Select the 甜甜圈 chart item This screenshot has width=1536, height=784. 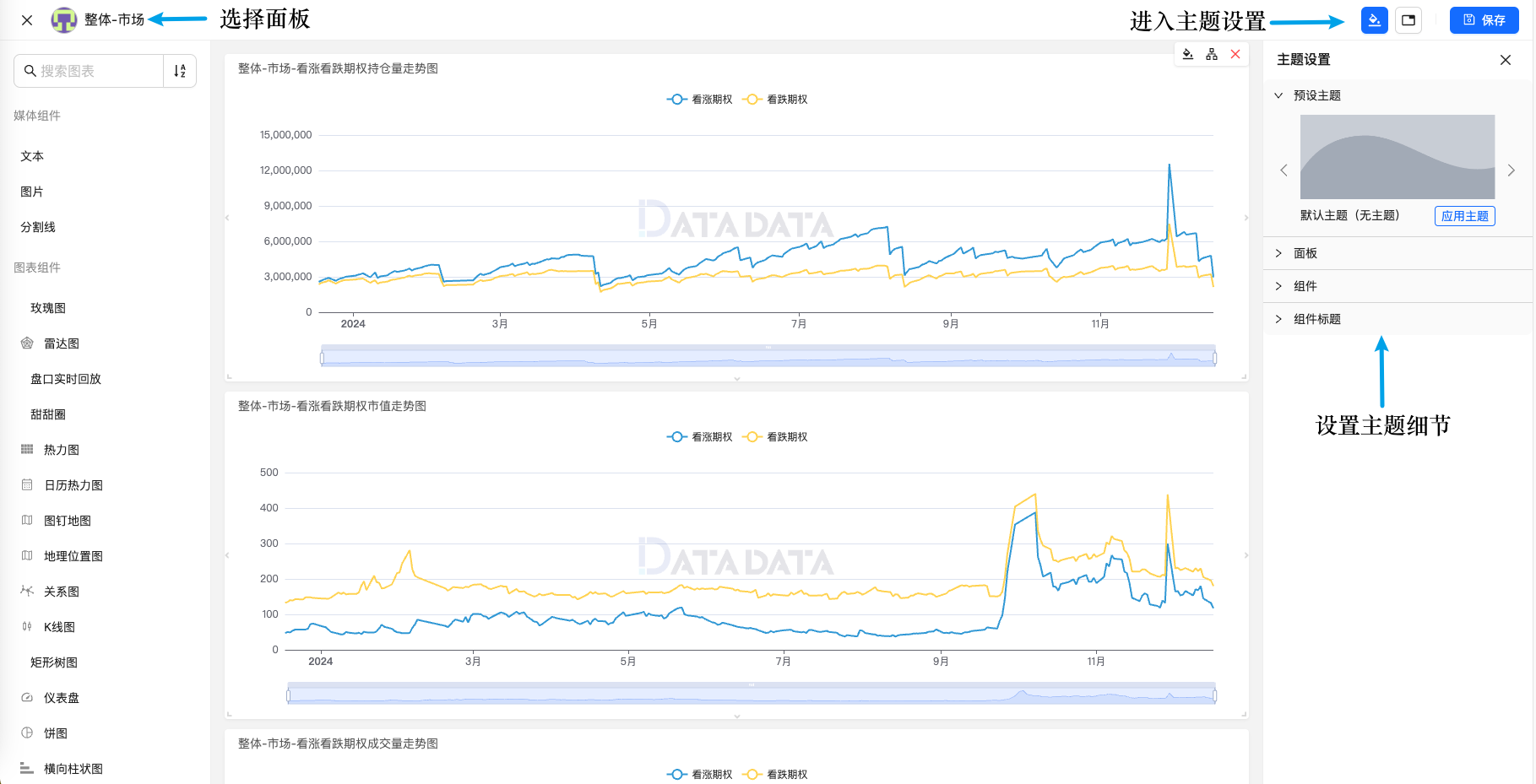48,414
